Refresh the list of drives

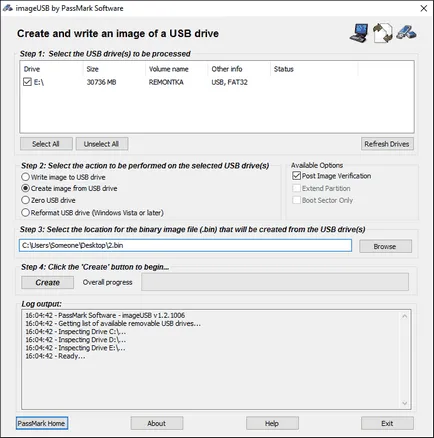(x=387, y=144)
